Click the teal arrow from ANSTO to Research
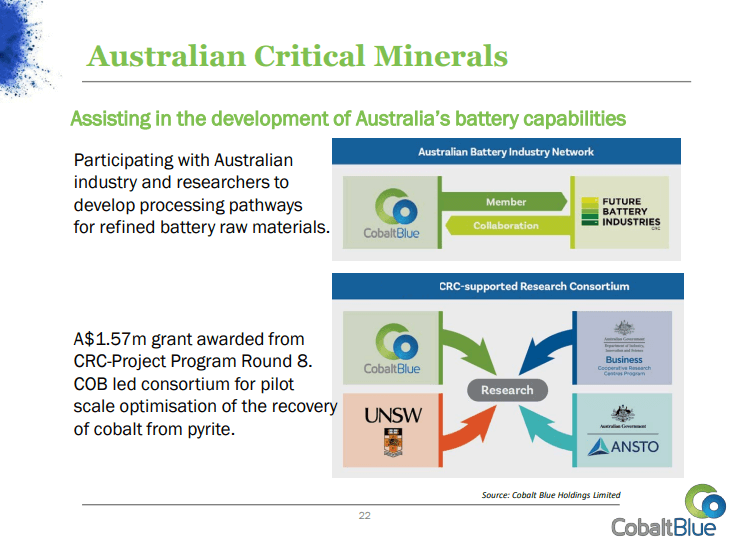 click(545, 428)
